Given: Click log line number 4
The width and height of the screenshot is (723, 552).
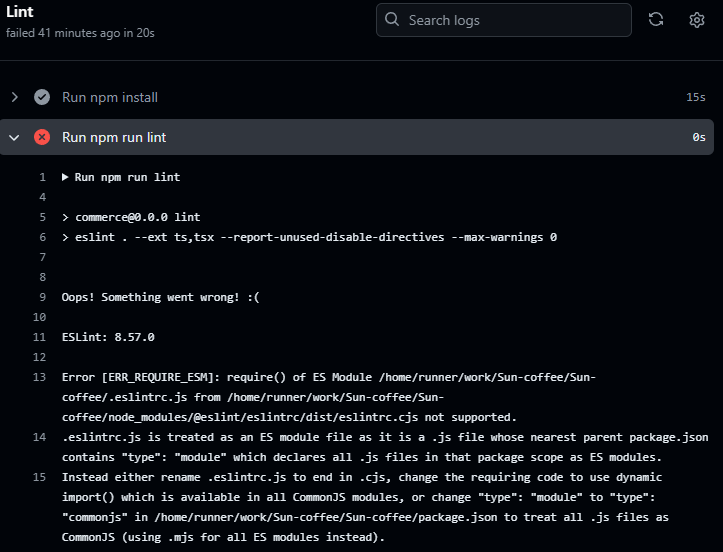Looking at the screenshot, I should tap(42, 197).
